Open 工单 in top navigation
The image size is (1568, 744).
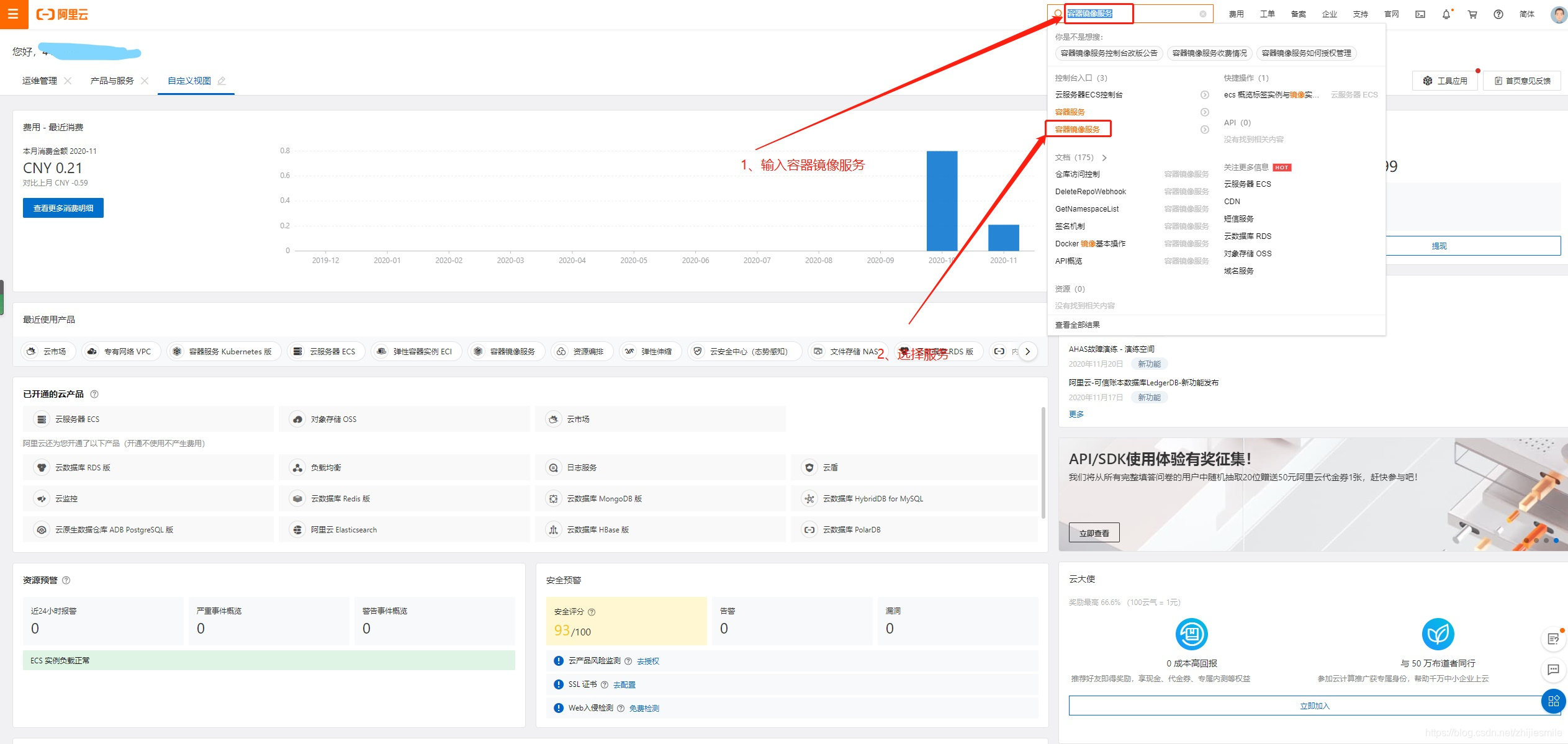click(1267, 14)
